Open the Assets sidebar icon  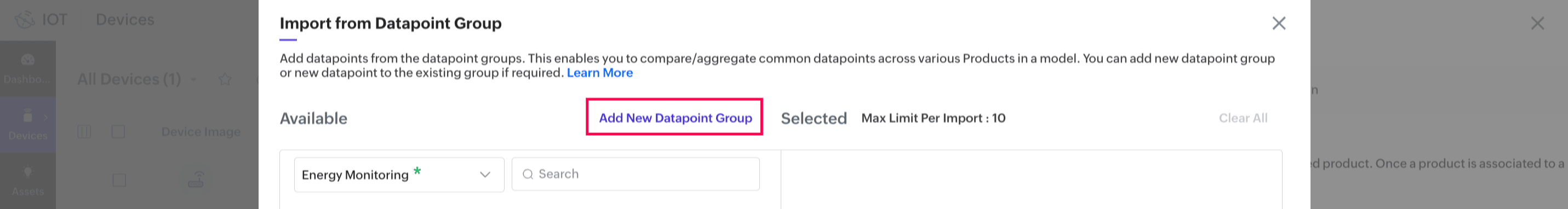[27, 172]
